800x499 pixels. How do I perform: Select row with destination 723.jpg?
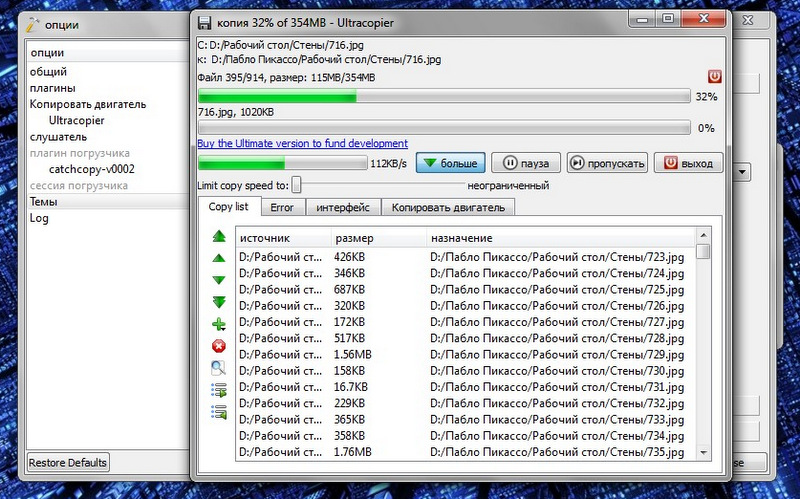pos(466,257)
